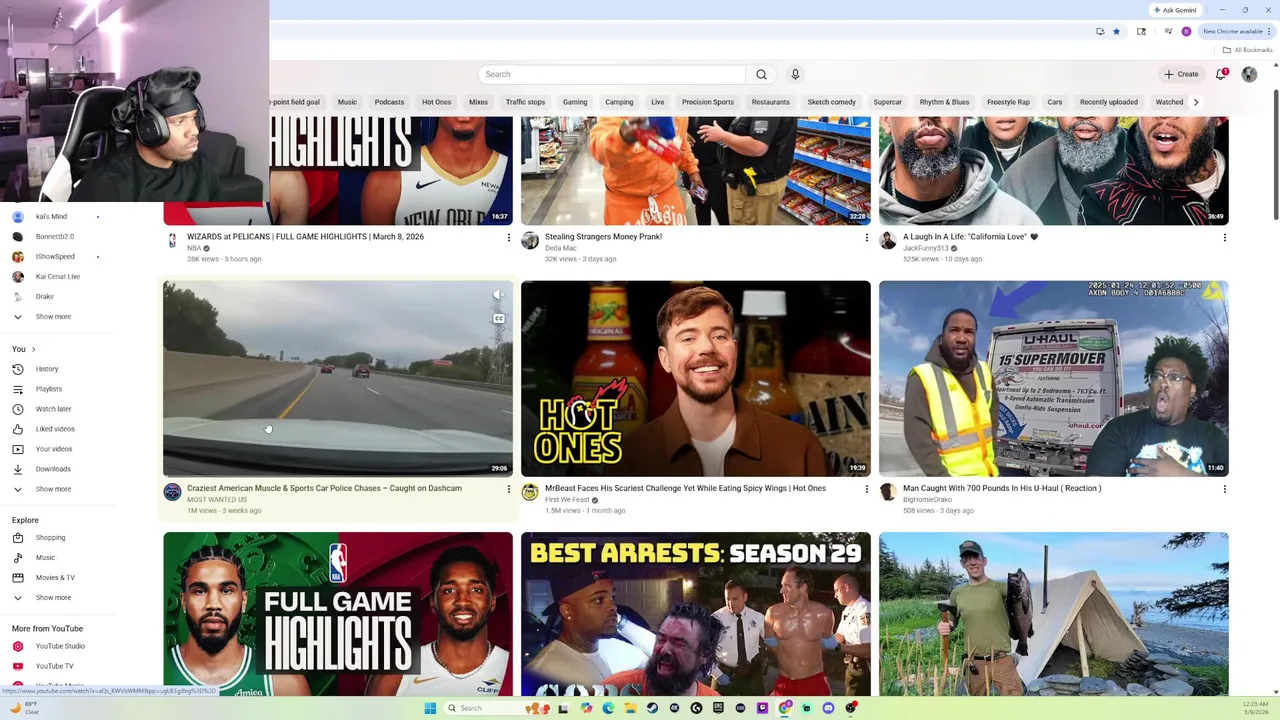Open Chrome profile avatar in toolbar

1186,31
